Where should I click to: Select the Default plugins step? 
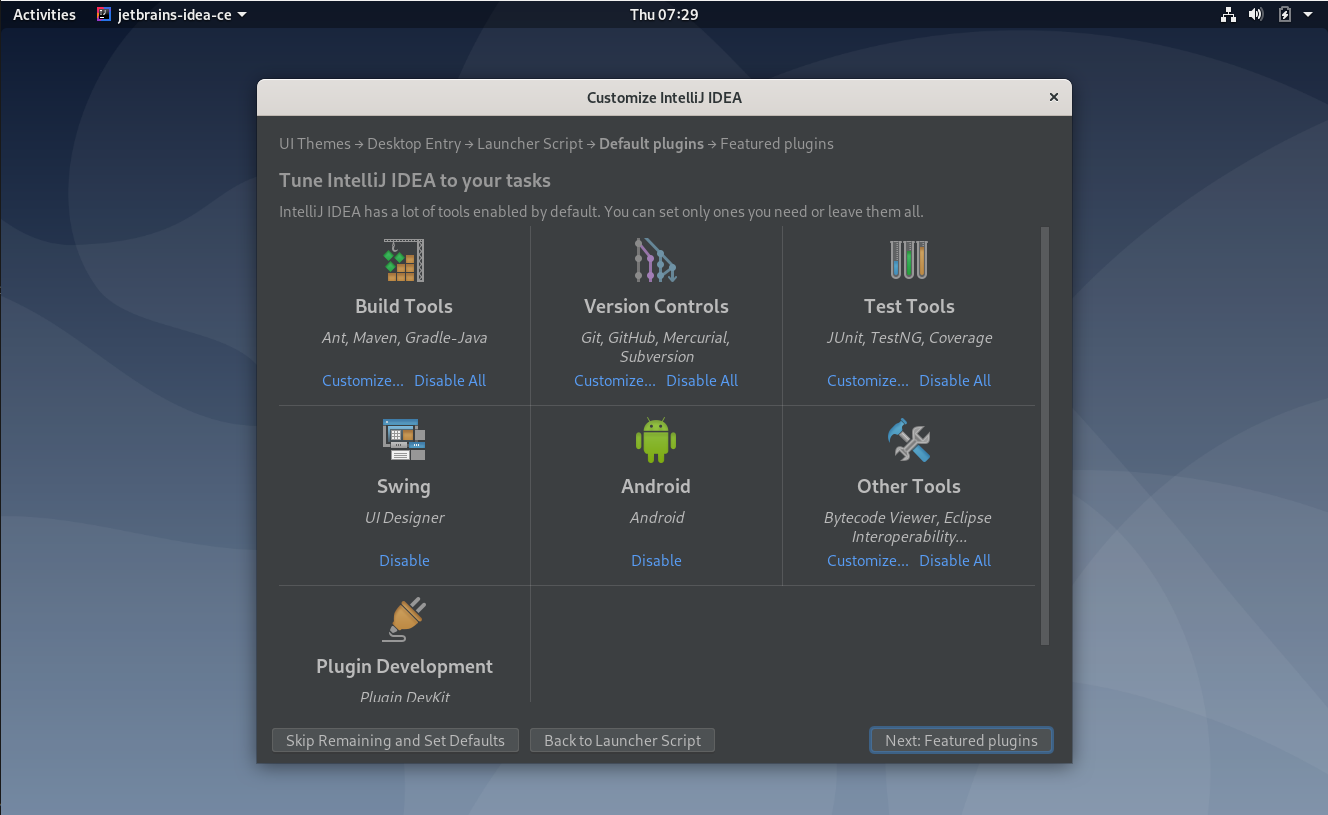(x=651, y=143)
